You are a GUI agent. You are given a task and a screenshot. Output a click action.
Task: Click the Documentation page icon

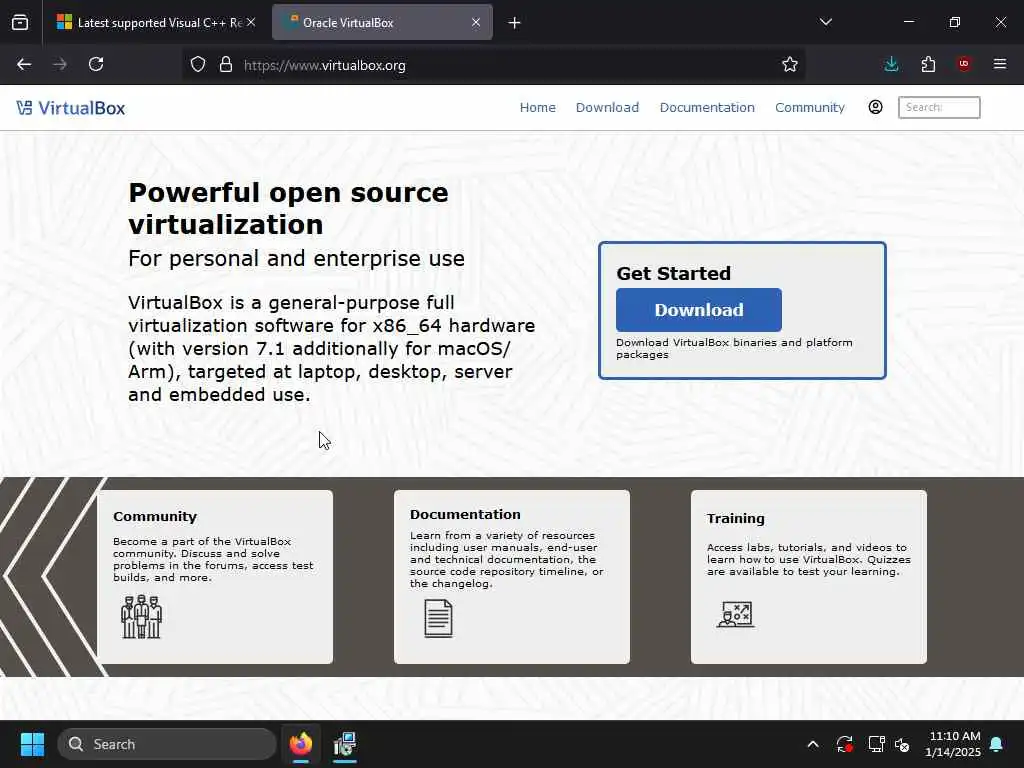pos(438,618)
